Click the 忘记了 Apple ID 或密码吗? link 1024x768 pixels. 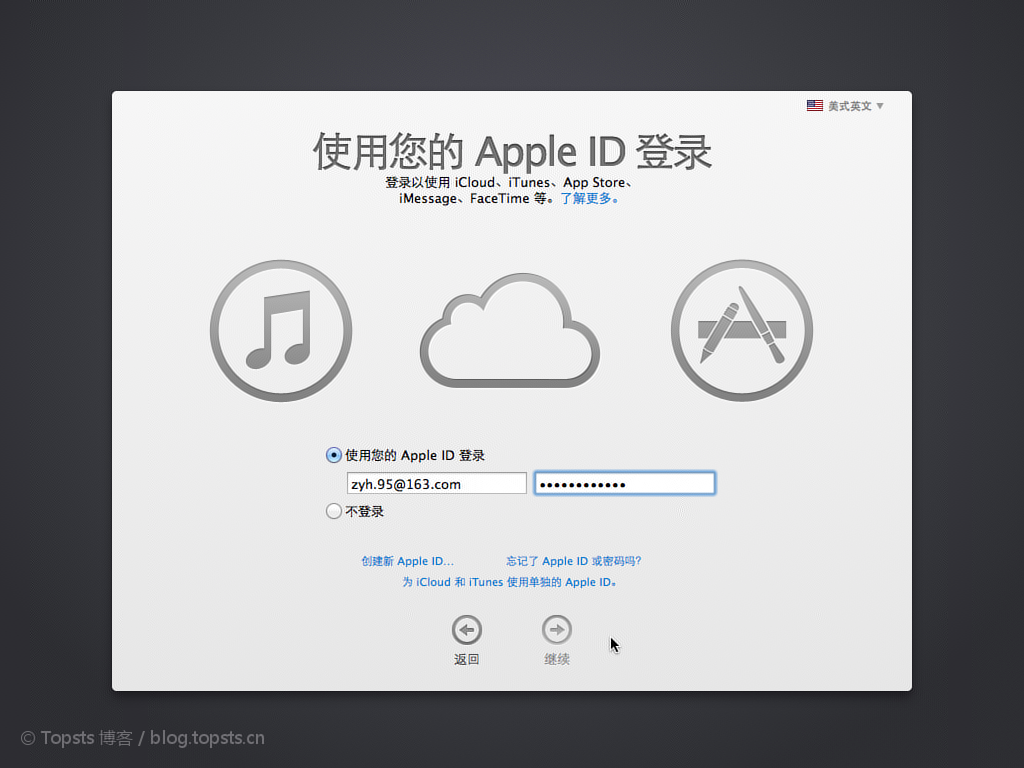(x=574, y=561)
